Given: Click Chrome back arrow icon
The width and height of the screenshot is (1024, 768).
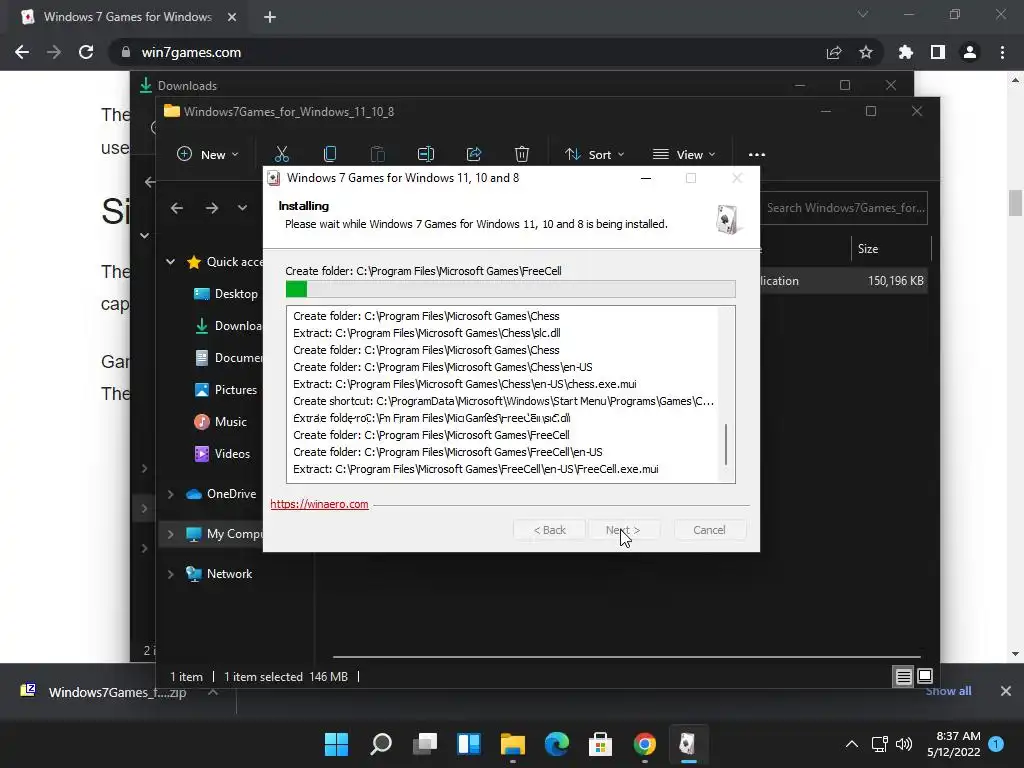Looking at the screenshot, I should point(22,52).
